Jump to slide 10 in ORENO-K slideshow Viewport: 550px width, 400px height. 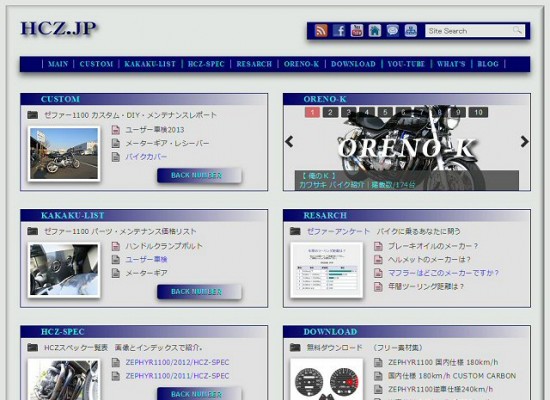coord(478,112)
